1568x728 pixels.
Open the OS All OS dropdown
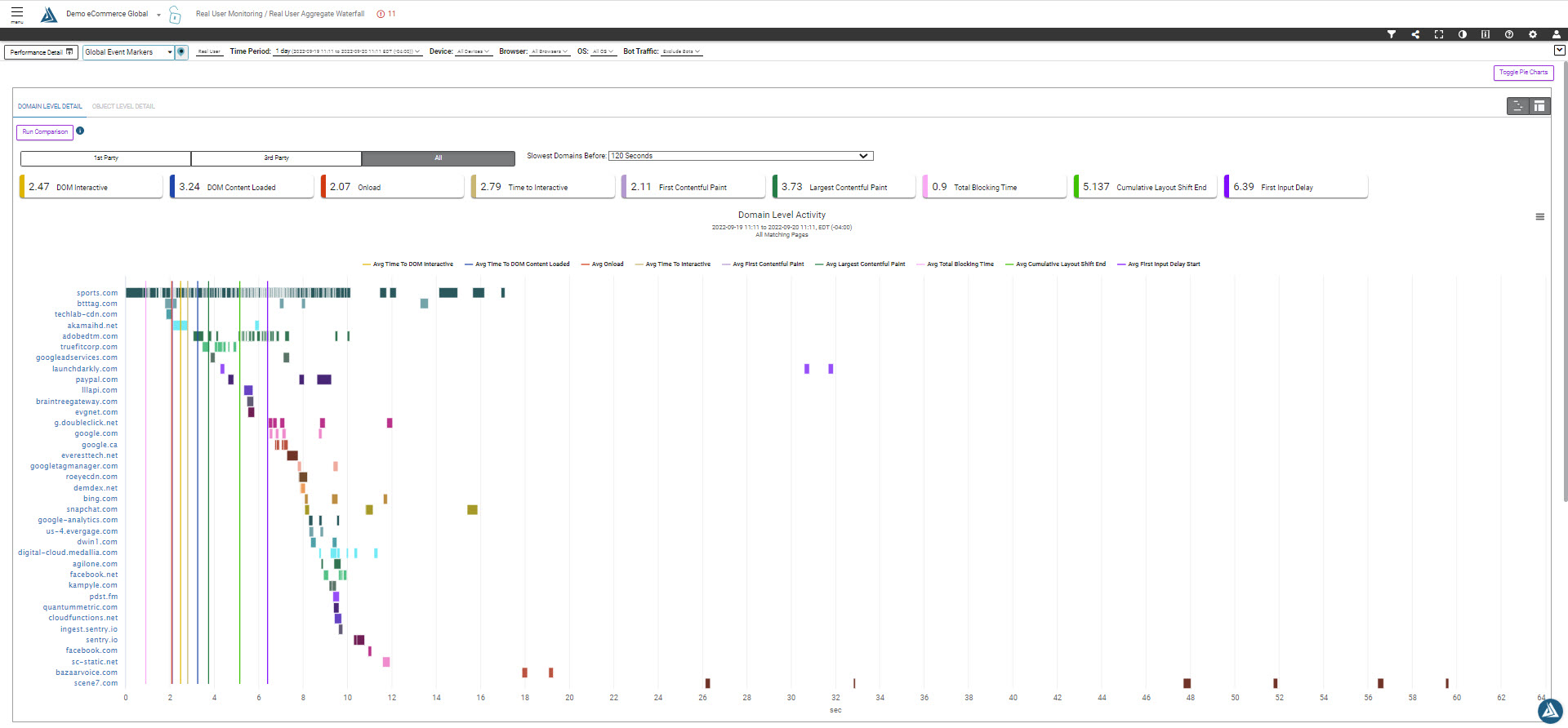tap(603, 51)
